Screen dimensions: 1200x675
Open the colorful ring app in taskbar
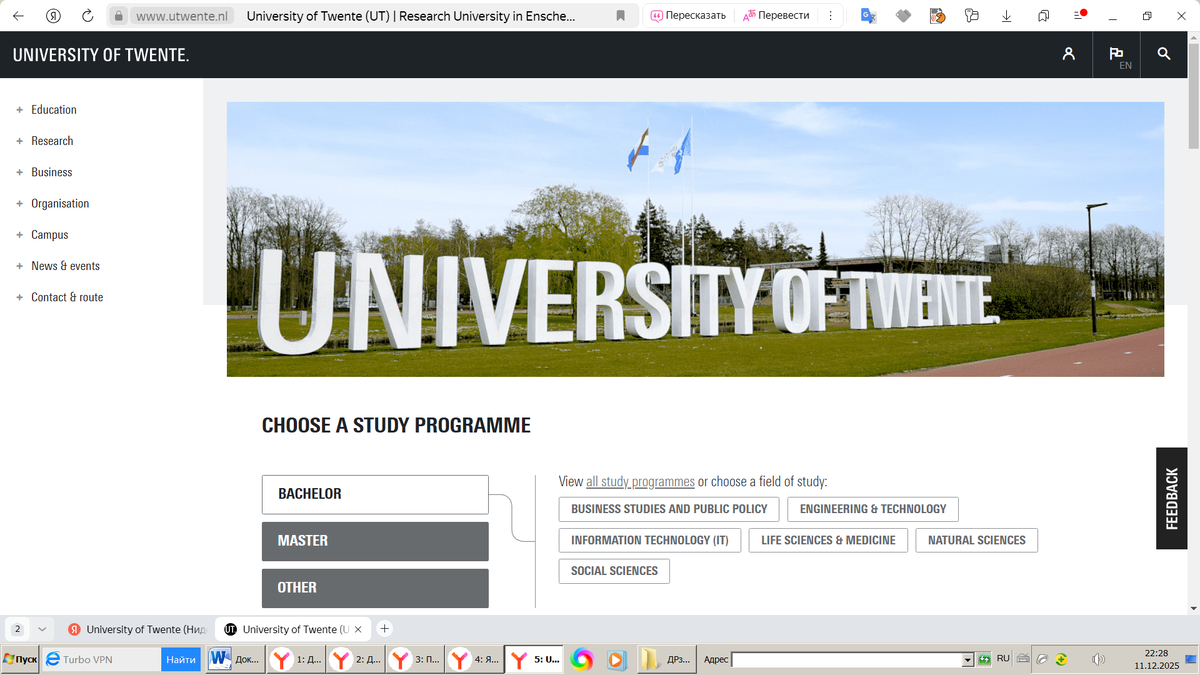coord(582,660)
